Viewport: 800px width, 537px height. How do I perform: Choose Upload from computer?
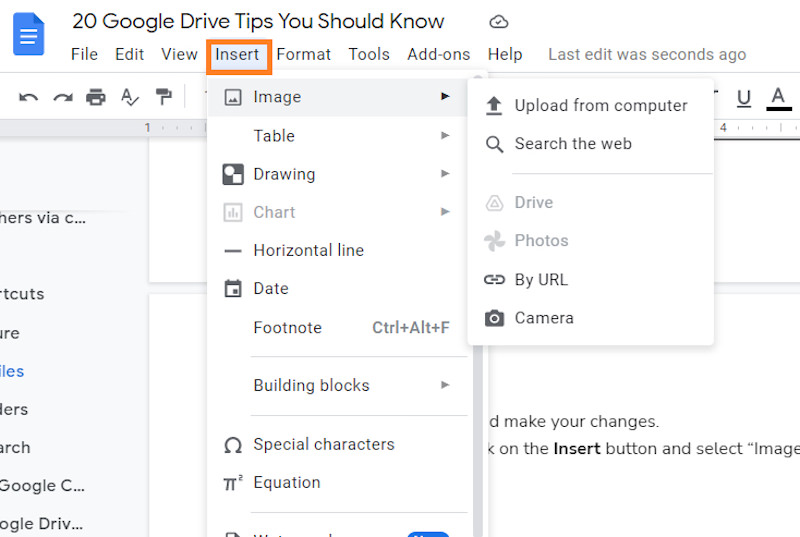[x=591, y=106]
